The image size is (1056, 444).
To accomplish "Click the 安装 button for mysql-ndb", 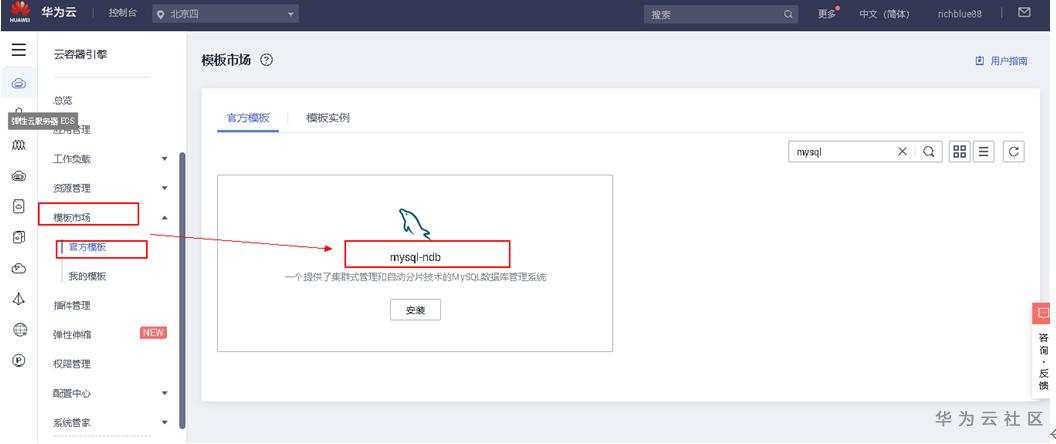I will (415, 310).
